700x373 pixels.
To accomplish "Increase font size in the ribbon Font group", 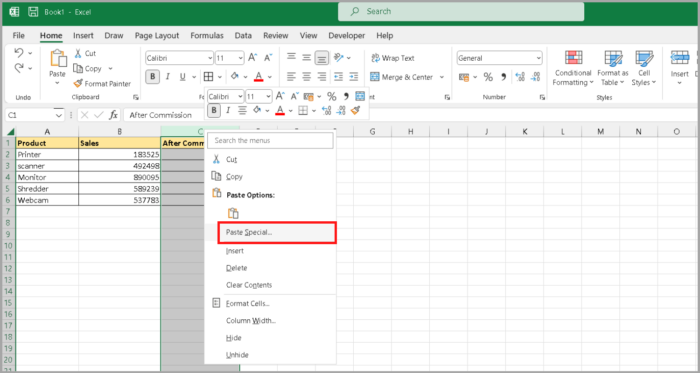I will tap(253, 58).
